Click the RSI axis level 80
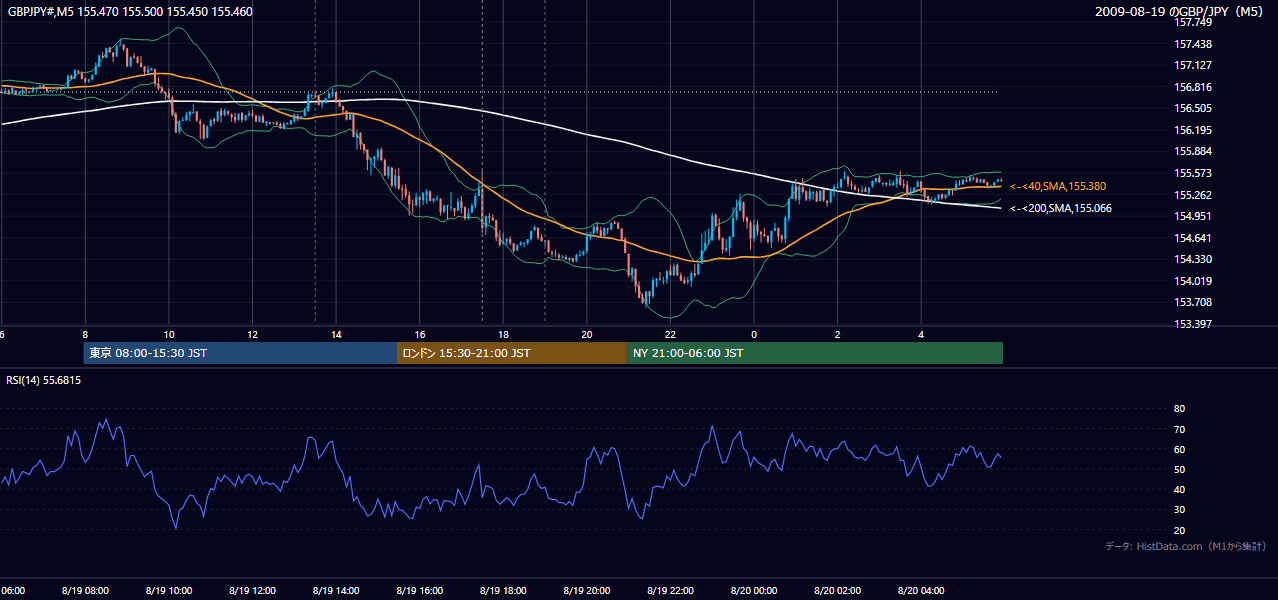Screen dimensions: 1278x600 tap(1180, 409)
